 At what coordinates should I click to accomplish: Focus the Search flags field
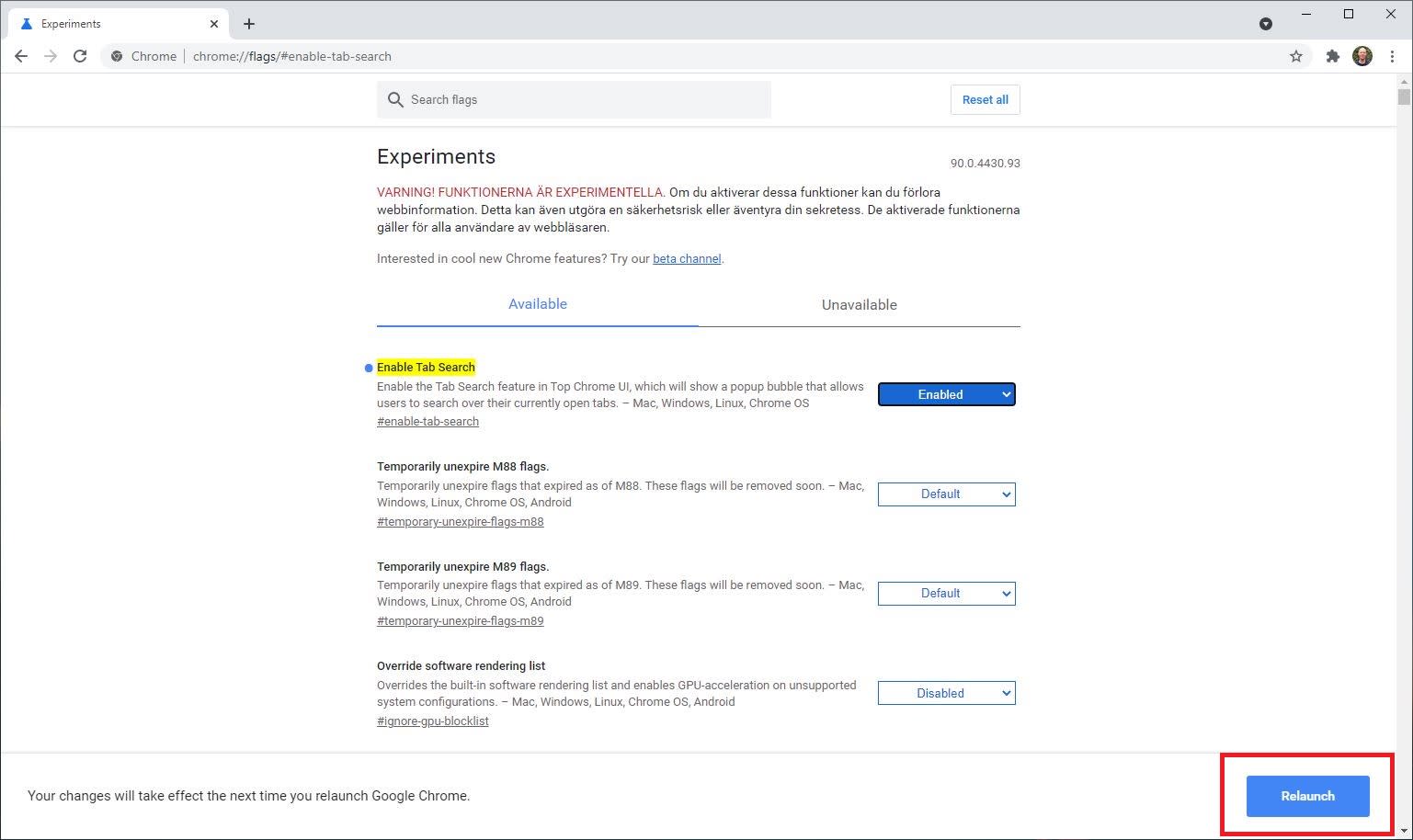point(574,99)
